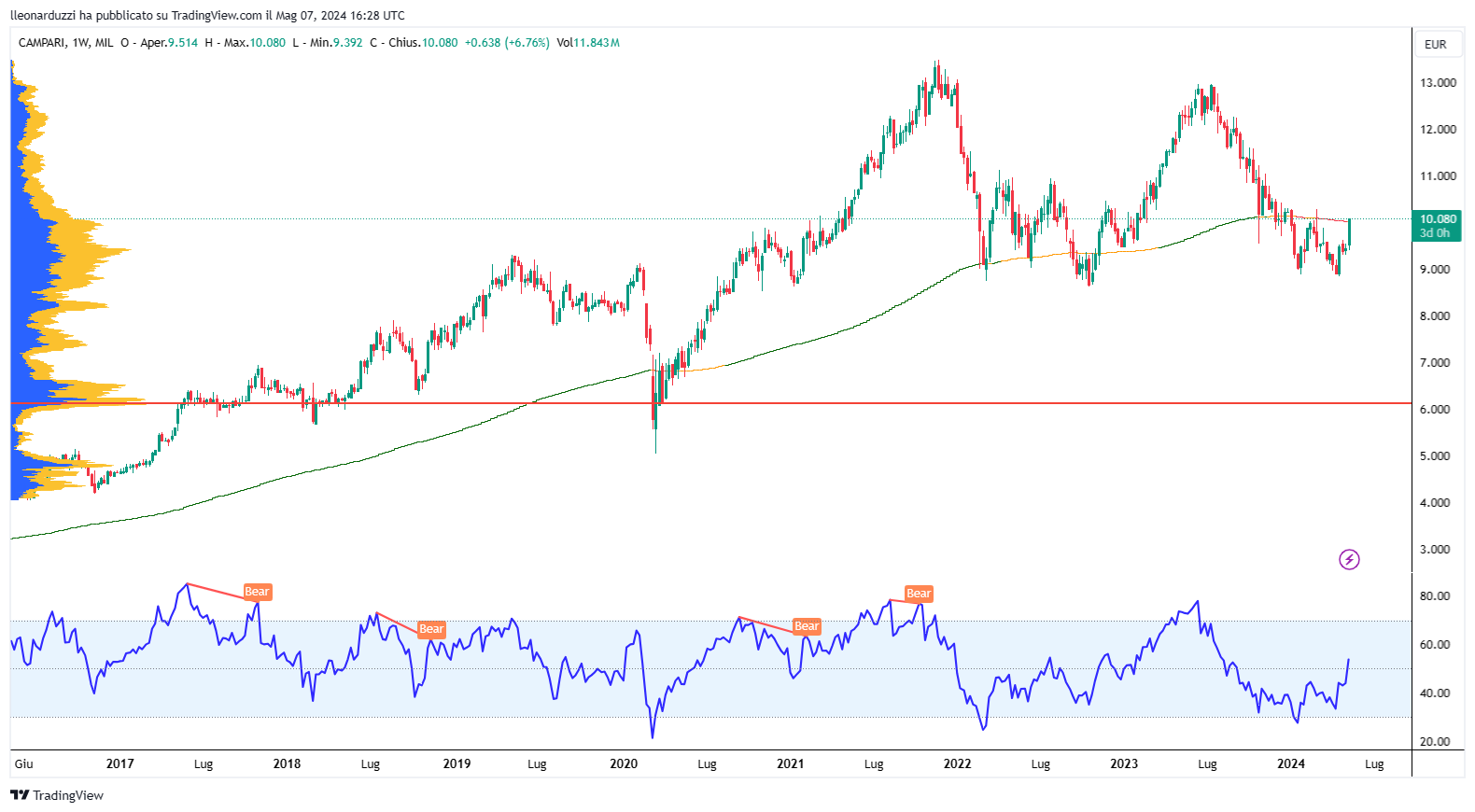Click the CAMPARI symbol name in the legend
1475x812 pixels.
(41, 43)
